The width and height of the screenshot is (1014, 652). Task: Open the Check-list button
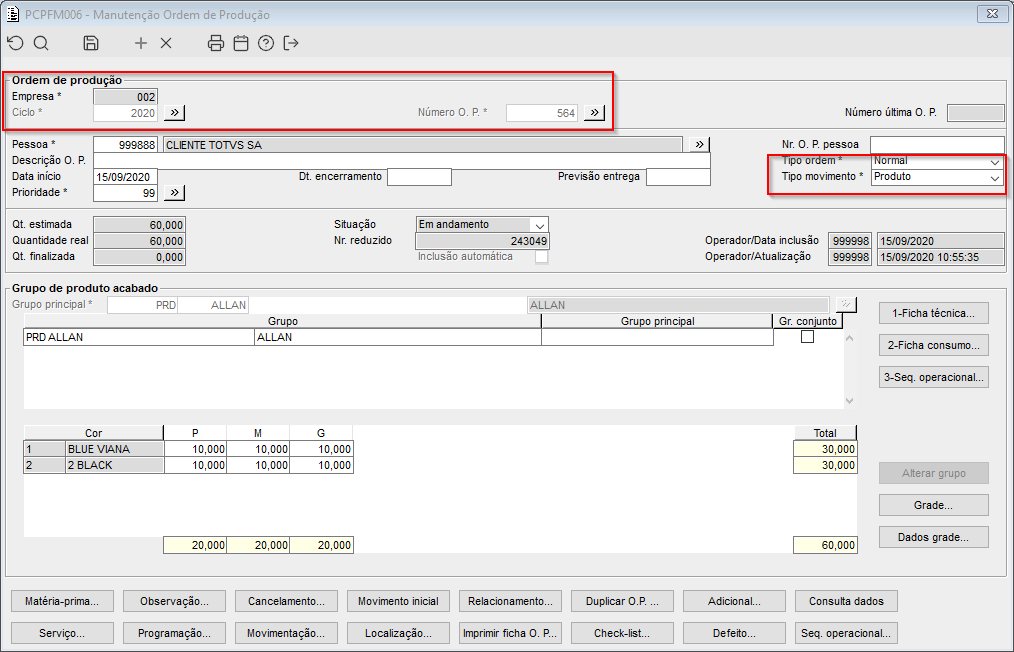622,633
